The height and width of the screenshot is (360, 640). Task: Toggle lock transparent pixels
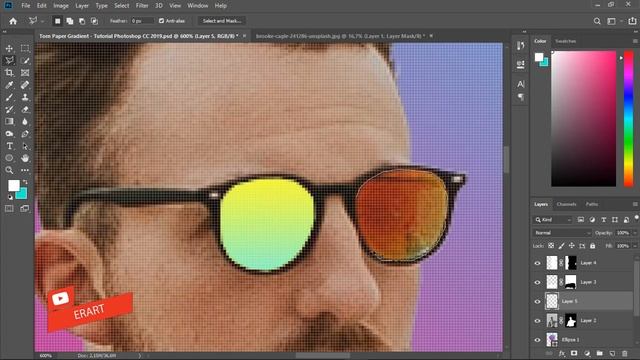point(551,246)
